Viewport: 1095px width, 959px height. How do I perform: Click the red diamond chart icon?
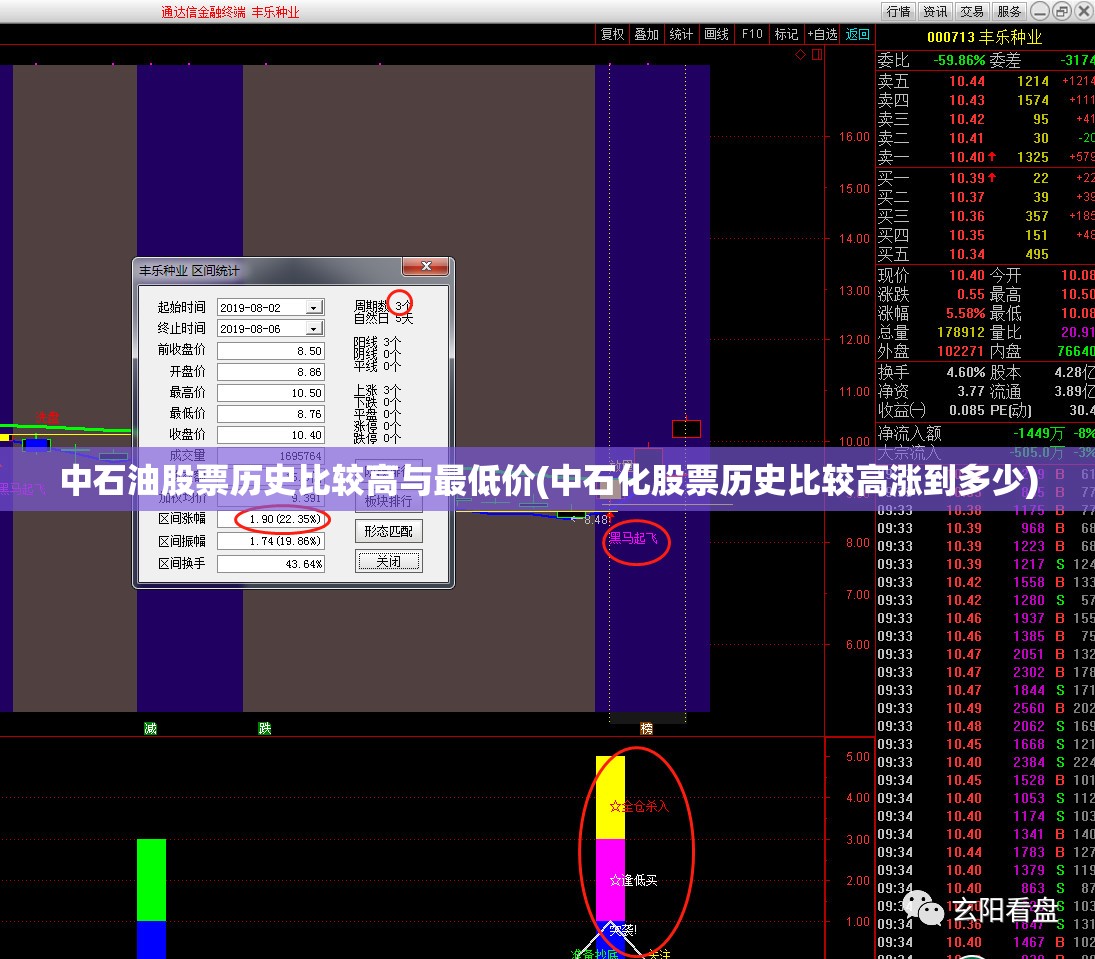(800, 54)
